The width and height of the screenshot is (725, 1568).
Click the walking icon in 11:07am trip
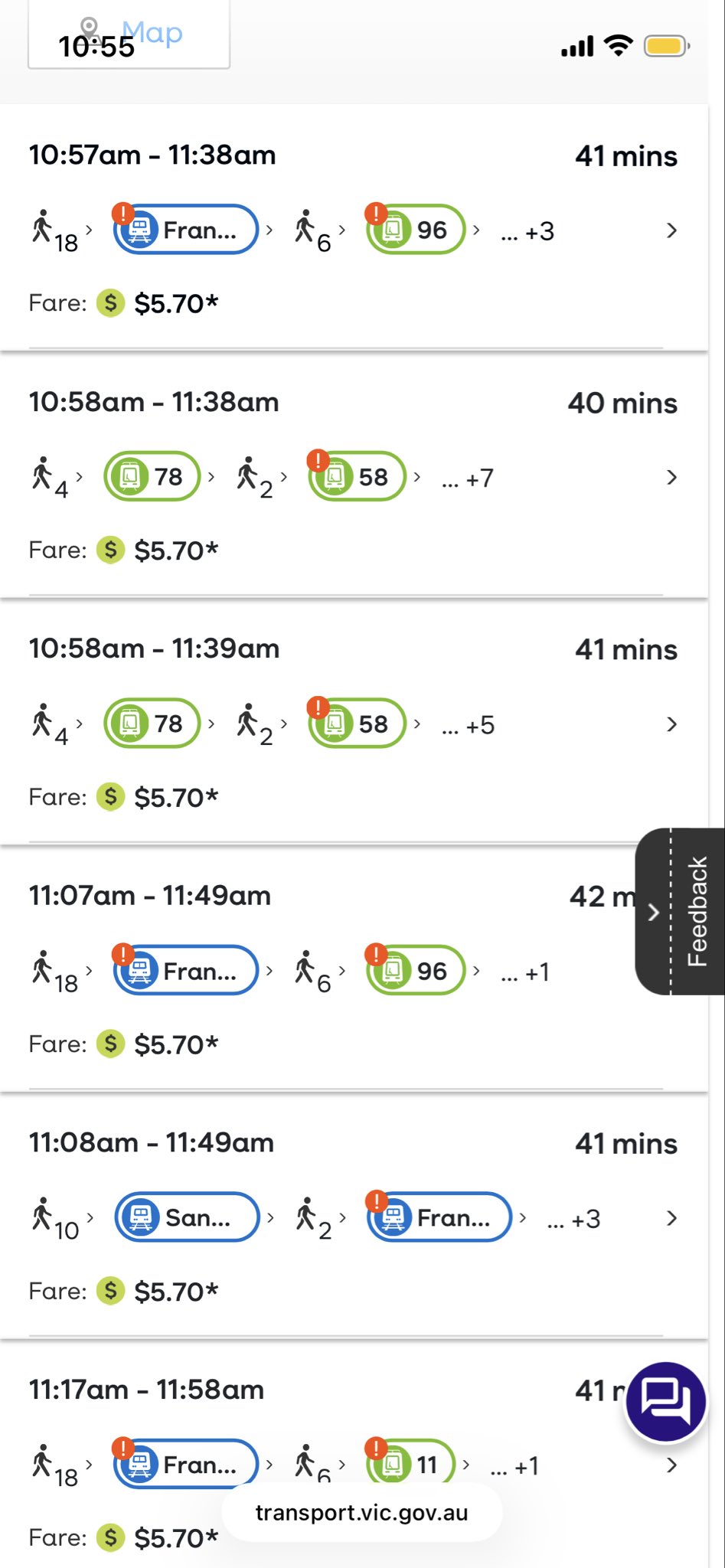coord(43,967)
